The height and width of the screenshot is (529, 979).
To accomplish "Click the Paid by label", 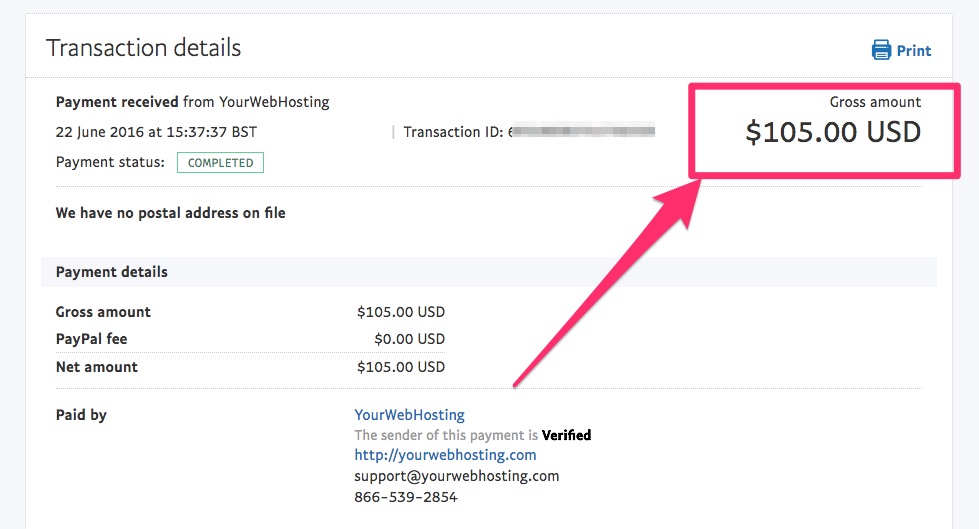I will [x=81, y=415].
